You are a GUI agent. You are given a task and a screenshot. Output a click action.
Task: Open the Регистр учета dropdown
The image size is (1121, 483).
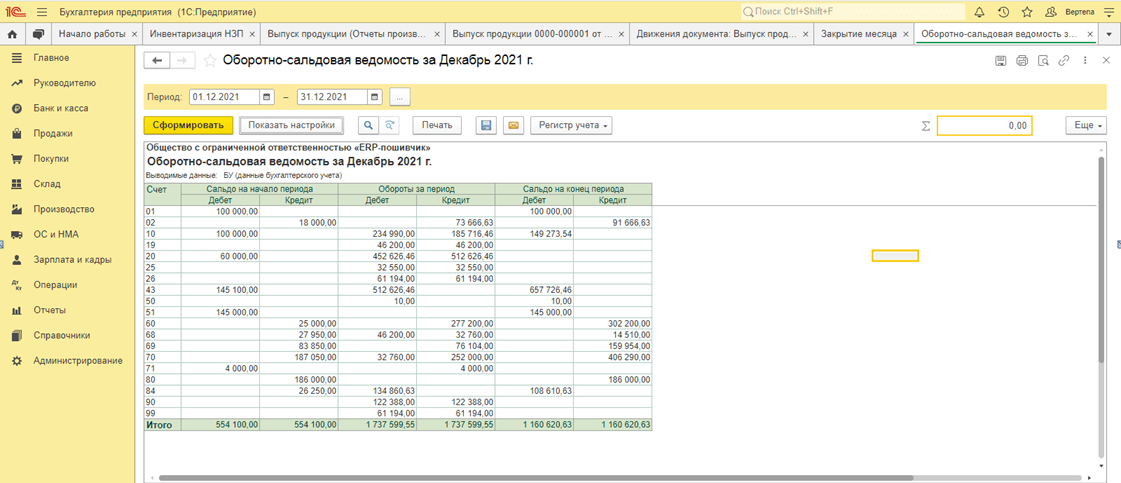click(x=571, y=125)
